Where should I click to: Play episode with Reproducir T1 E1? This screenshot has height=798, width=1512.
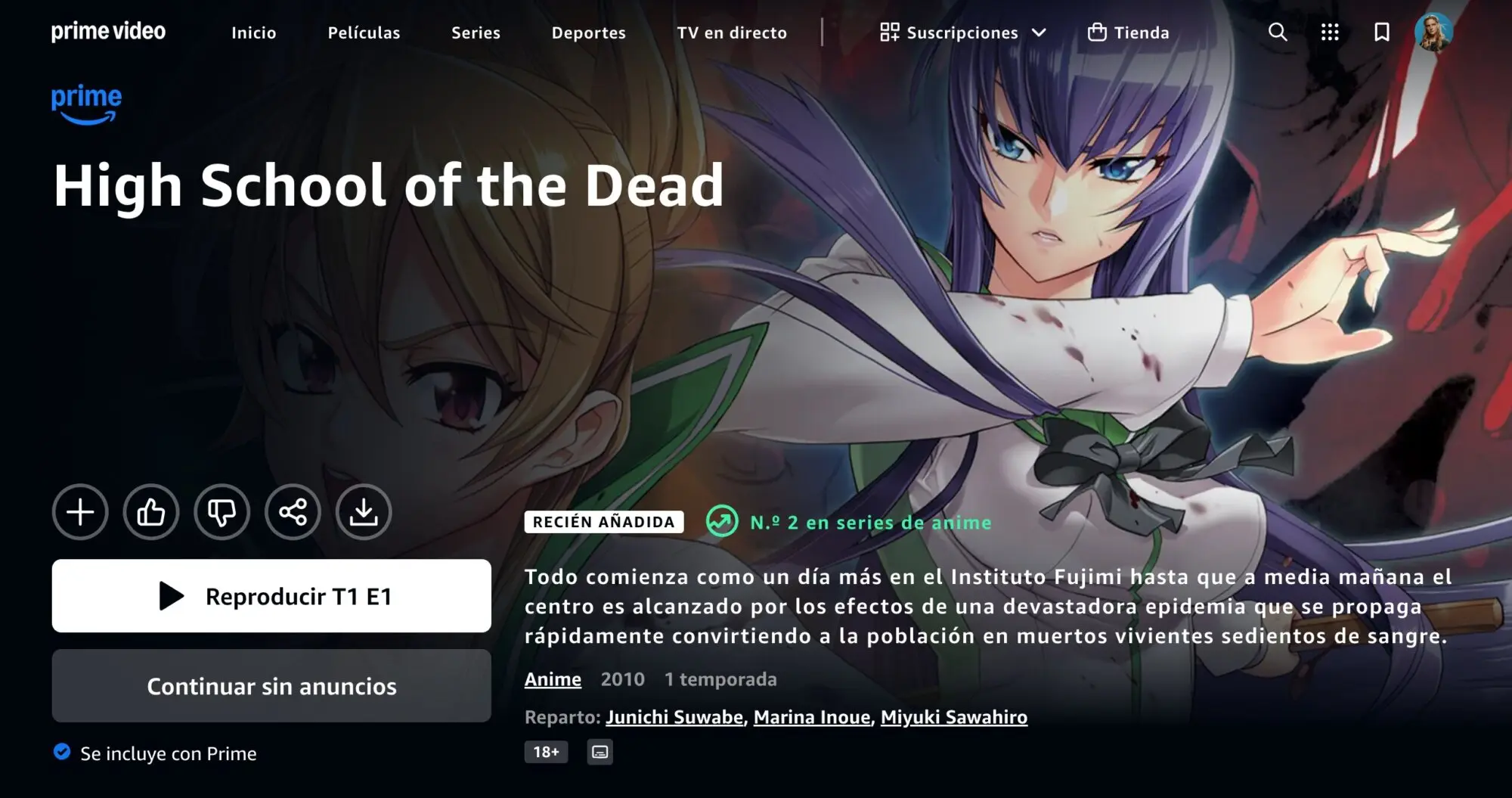[271, 596]
